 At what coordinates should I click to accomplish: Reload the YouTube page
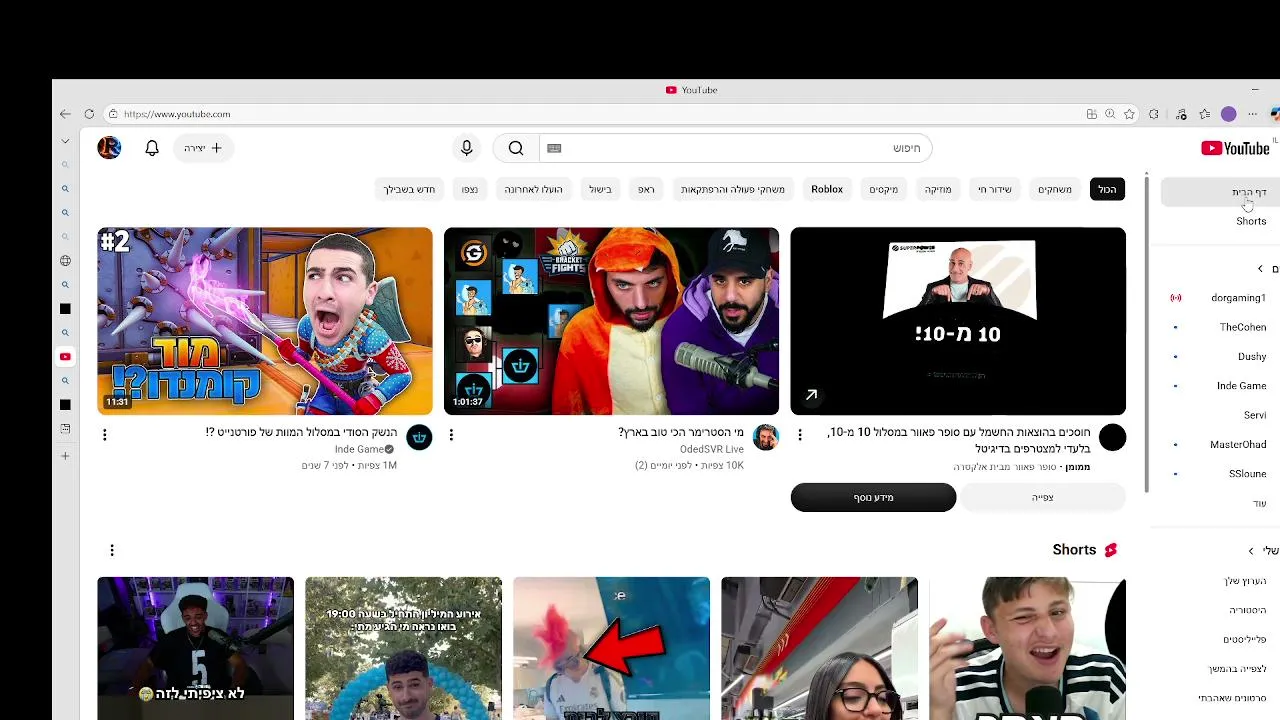89,114
